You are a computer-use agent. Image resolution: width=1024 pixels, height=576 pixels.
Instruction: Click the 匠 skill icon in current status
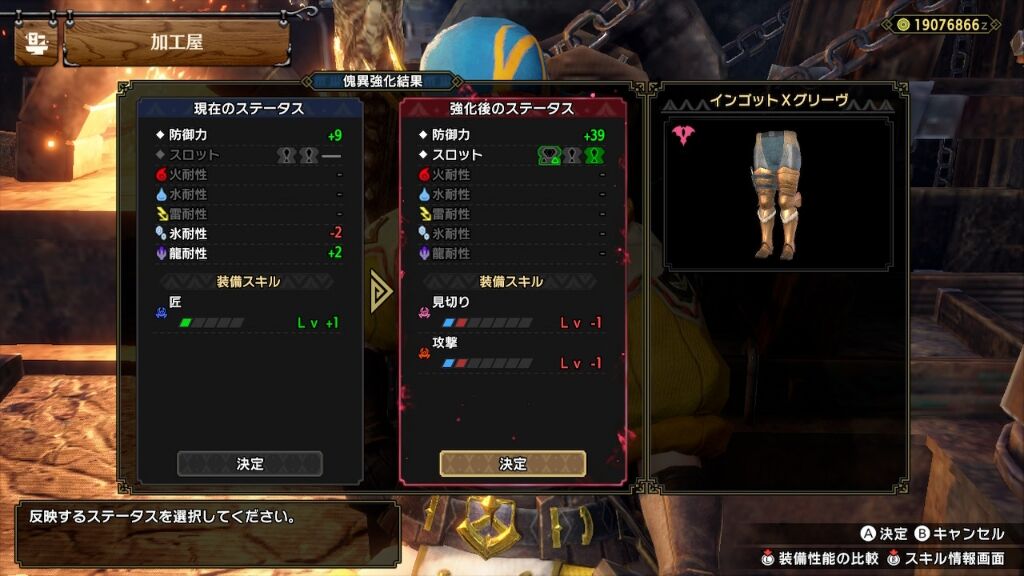point(161,313)
